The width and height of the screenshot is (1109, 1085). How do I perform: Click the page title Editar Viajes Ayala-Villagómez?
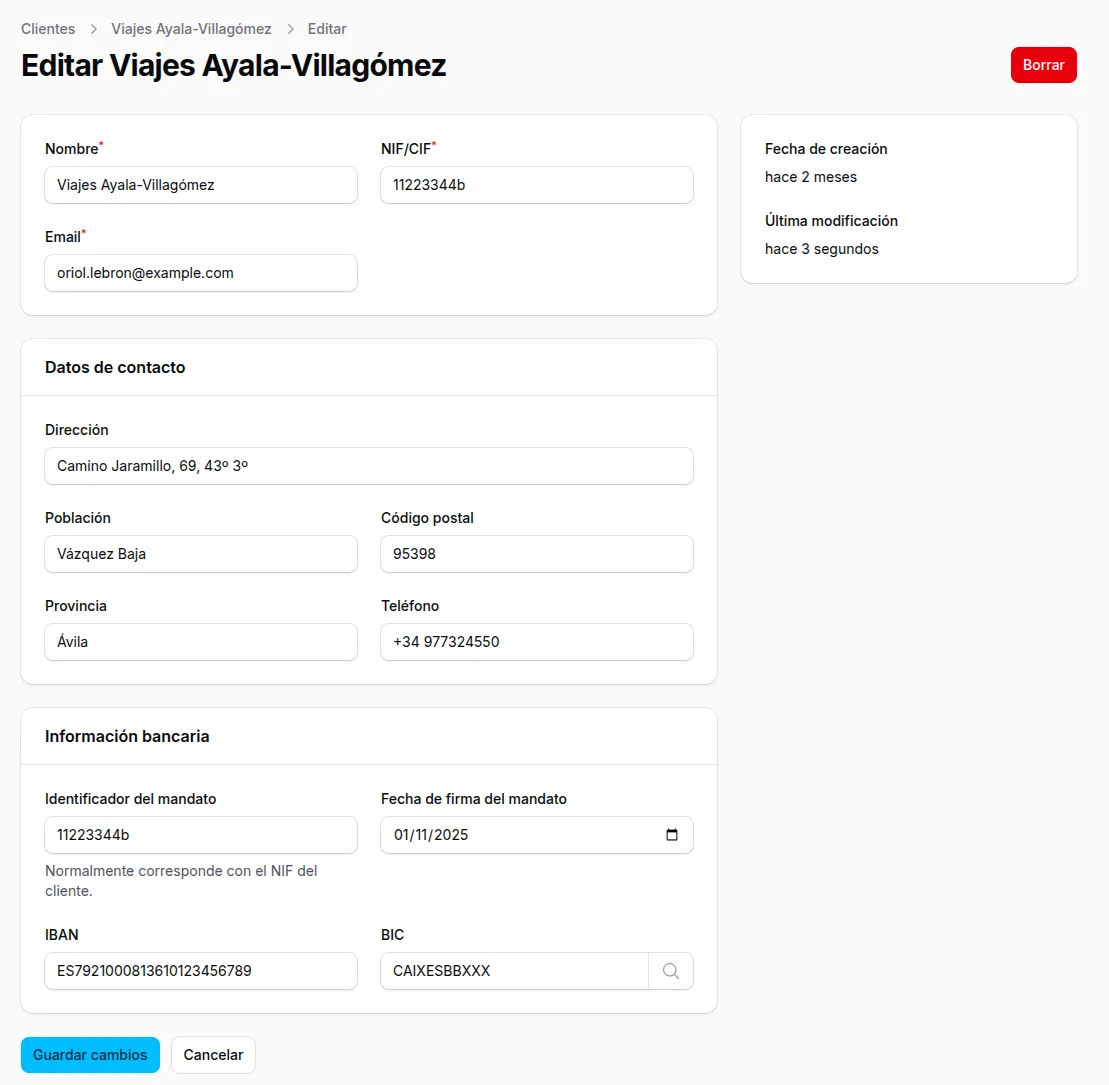click(233, 65)
